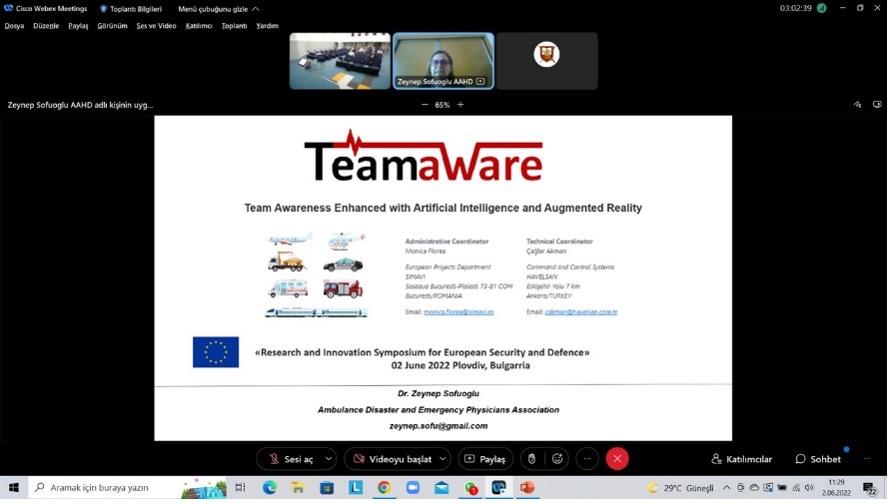Open more options ellipsis in meeting controls
The height and width of the screenshot is (504, 892).
[x=587, y=459]
